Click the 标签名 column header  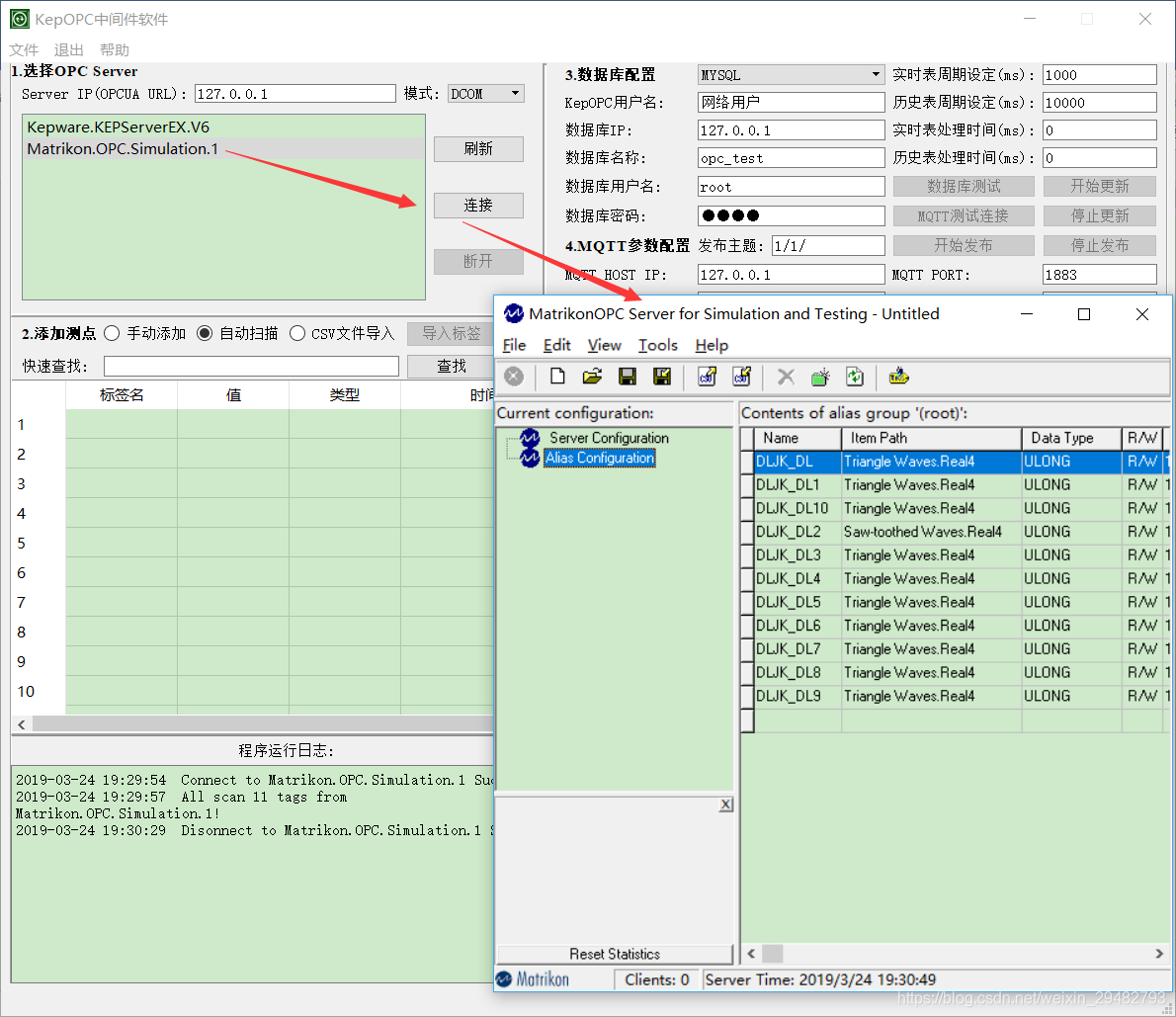[122, 394]
